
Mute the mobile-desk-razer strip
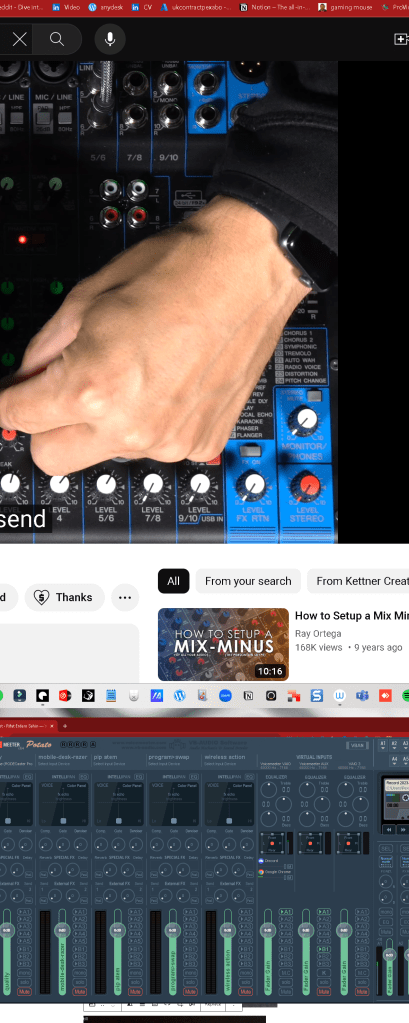point(80,992)
